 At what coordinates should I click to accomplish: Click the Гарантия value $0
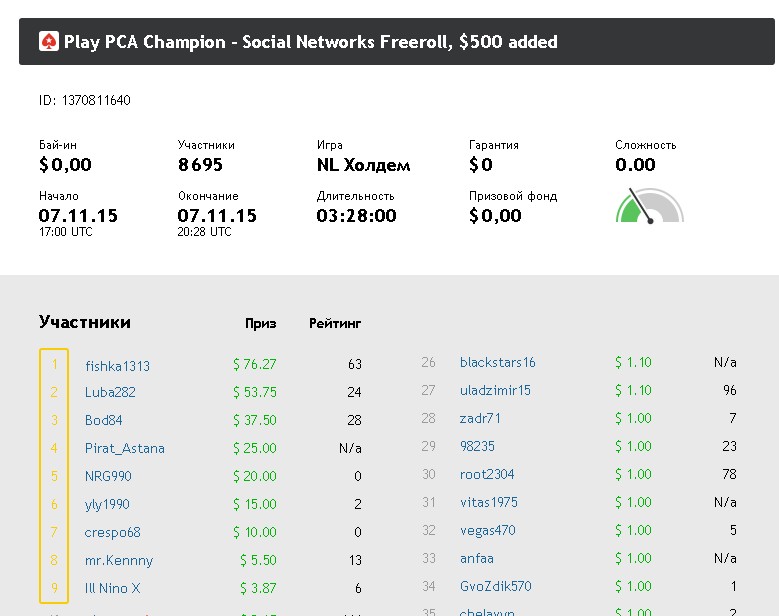click(480, 165)
